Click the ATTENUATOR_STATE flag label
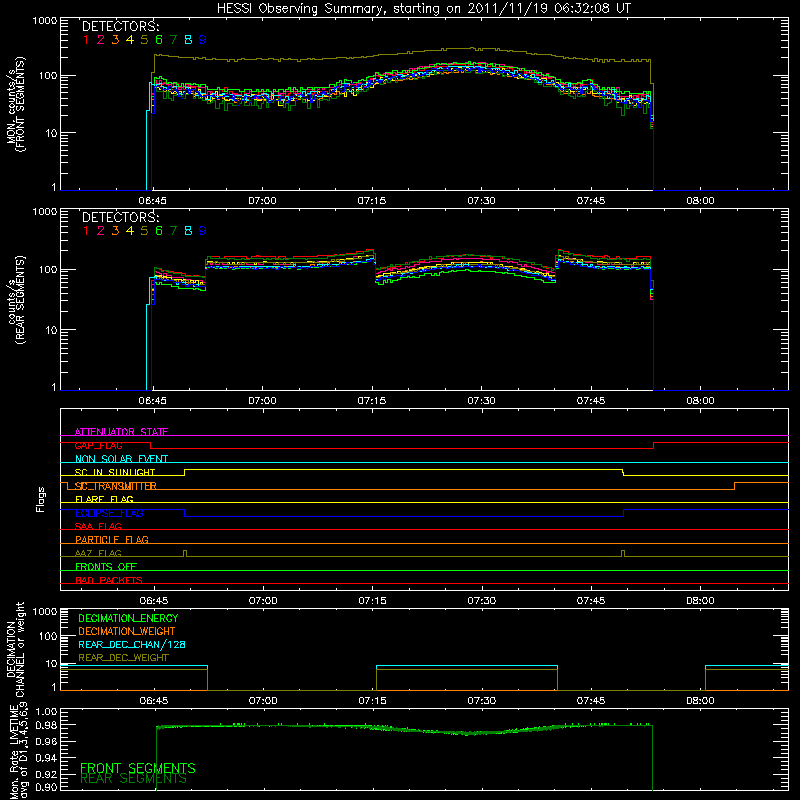Screen dimensions: 800x800 (121, 432)
